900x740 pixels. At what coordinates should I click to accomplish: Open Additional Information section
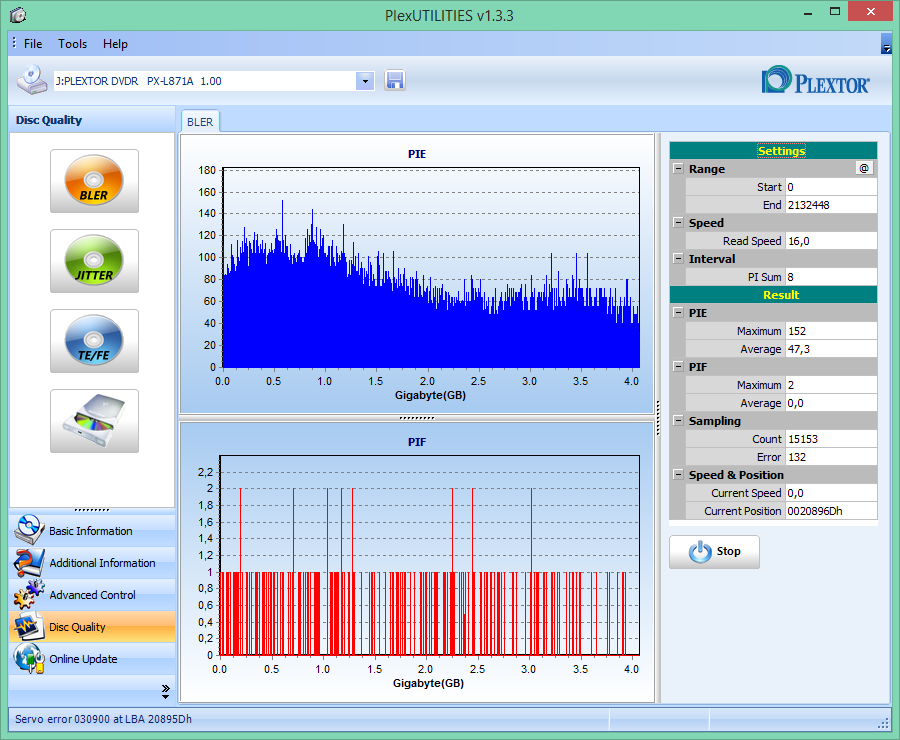[x=92, y=563]
